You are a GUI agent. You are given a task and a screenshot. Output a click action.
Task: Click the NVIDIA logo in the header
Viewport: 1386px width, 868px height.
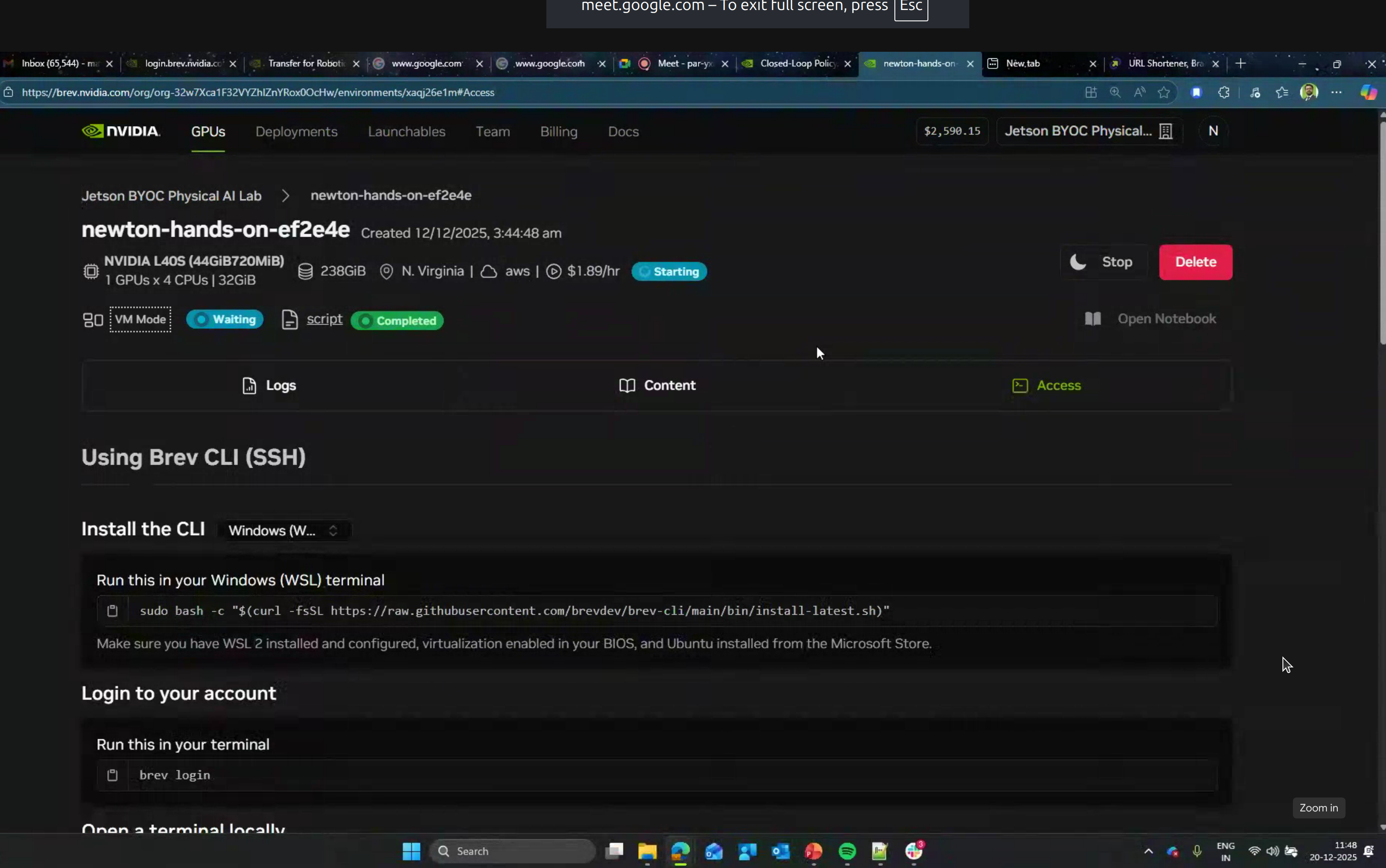(x=120, y=131)
